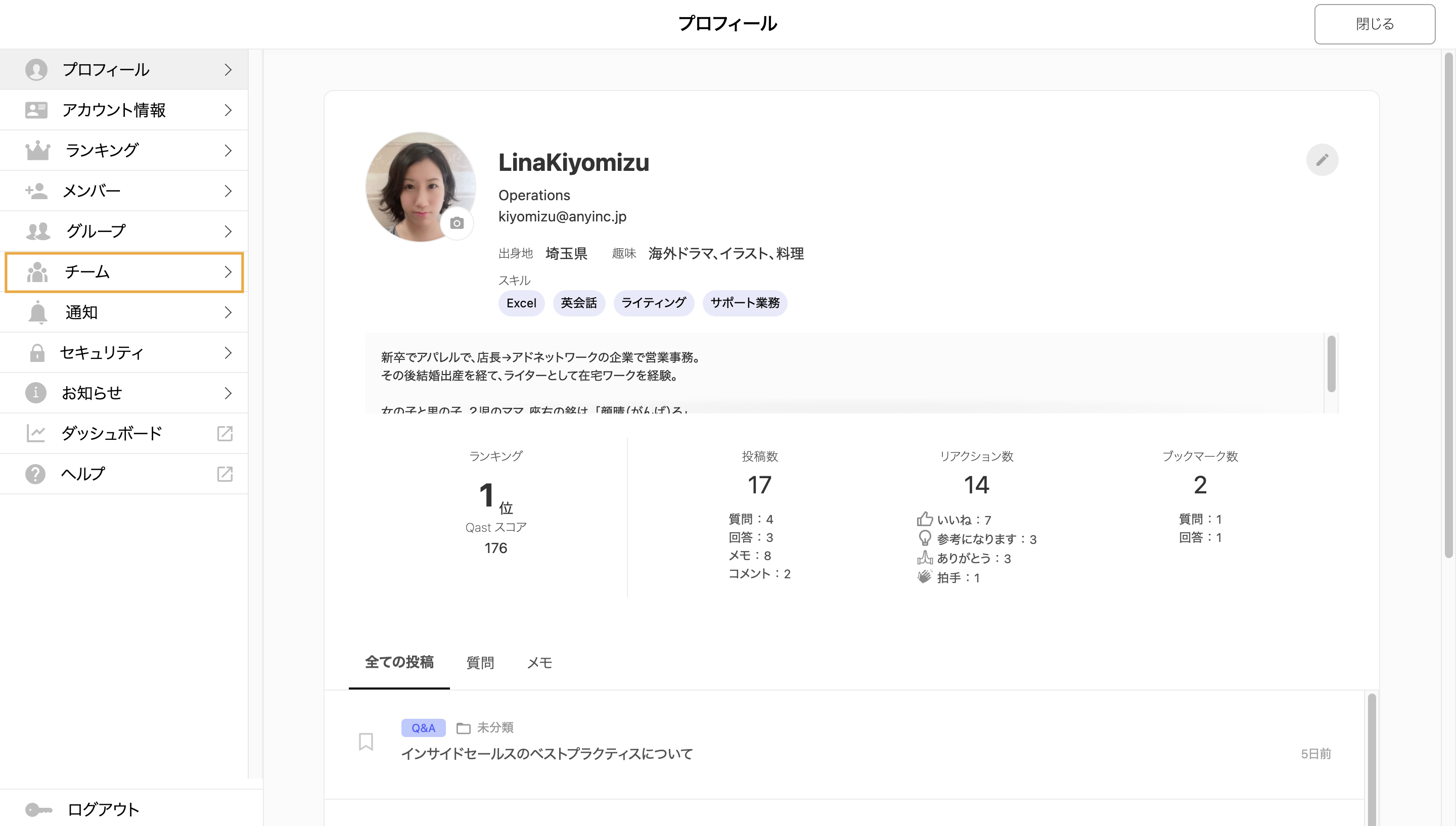This screenshot has height=826, width=1456.
Task: Expand the 通知 chevron
Action: pyautogui.click(x=228, y=312)
